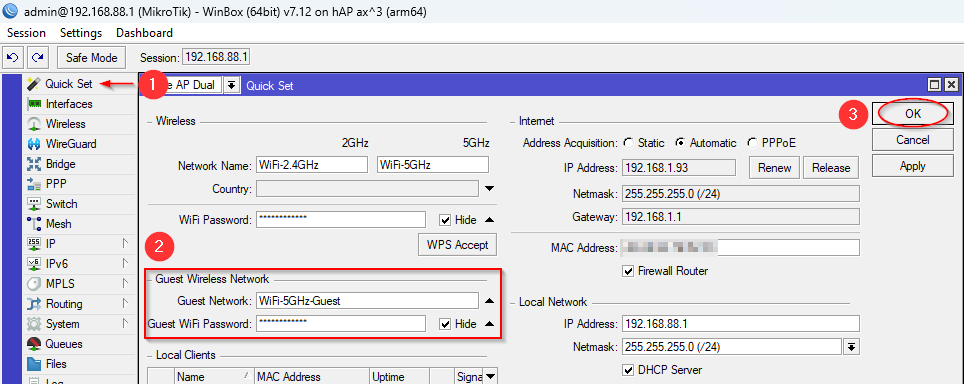
Task: Expand the Country dropdown arrow
Action: [490, 189]
